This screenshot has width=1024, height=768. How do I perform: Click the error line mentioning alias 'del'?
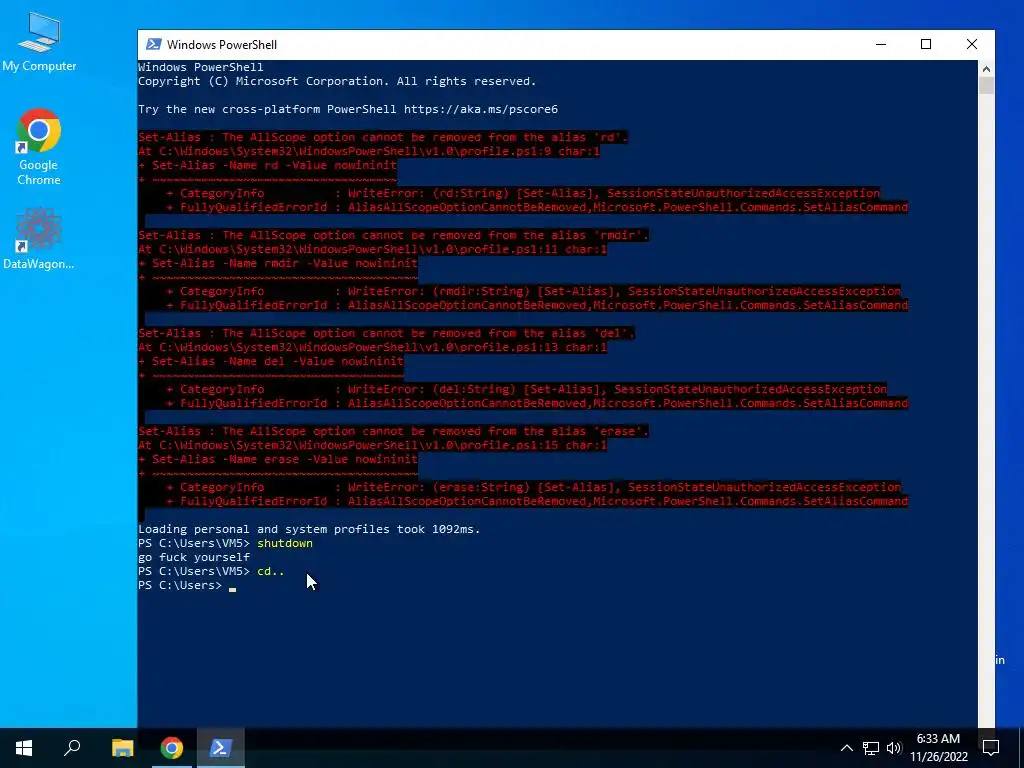click(x=386, y=333)
